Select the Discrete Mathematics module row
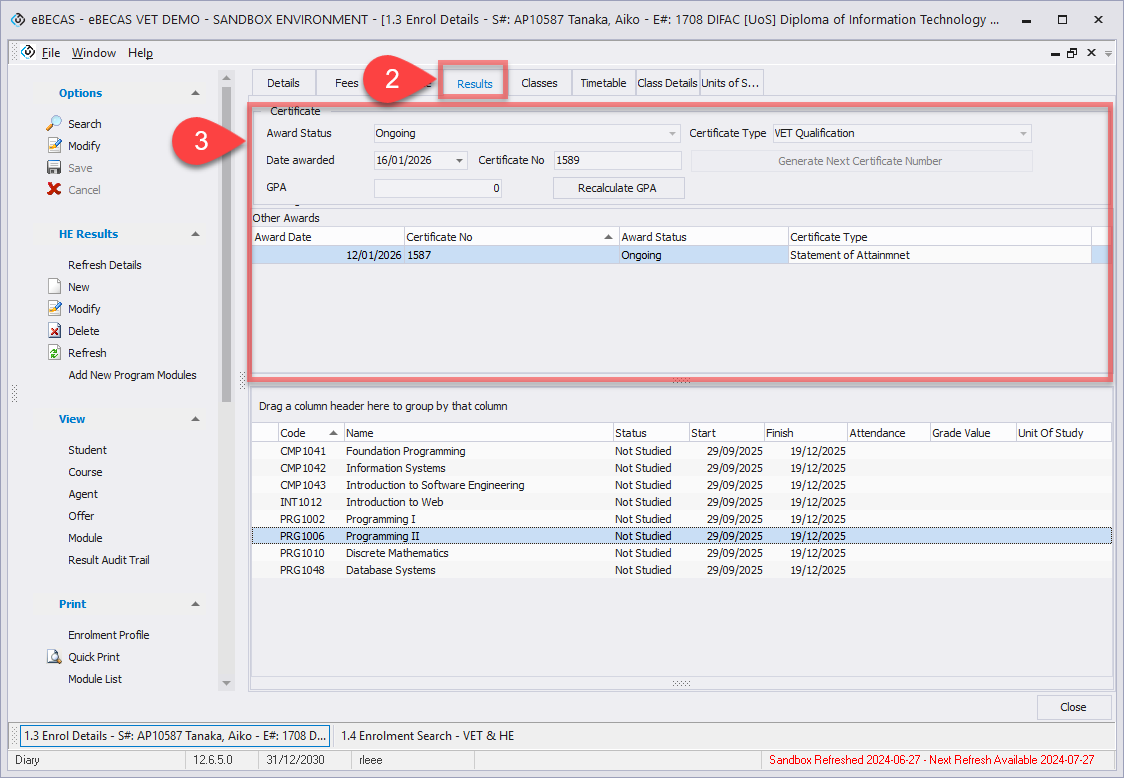The width and height of the screenshot is (1124, 778). pyautogui.click(x=397, y=553)
